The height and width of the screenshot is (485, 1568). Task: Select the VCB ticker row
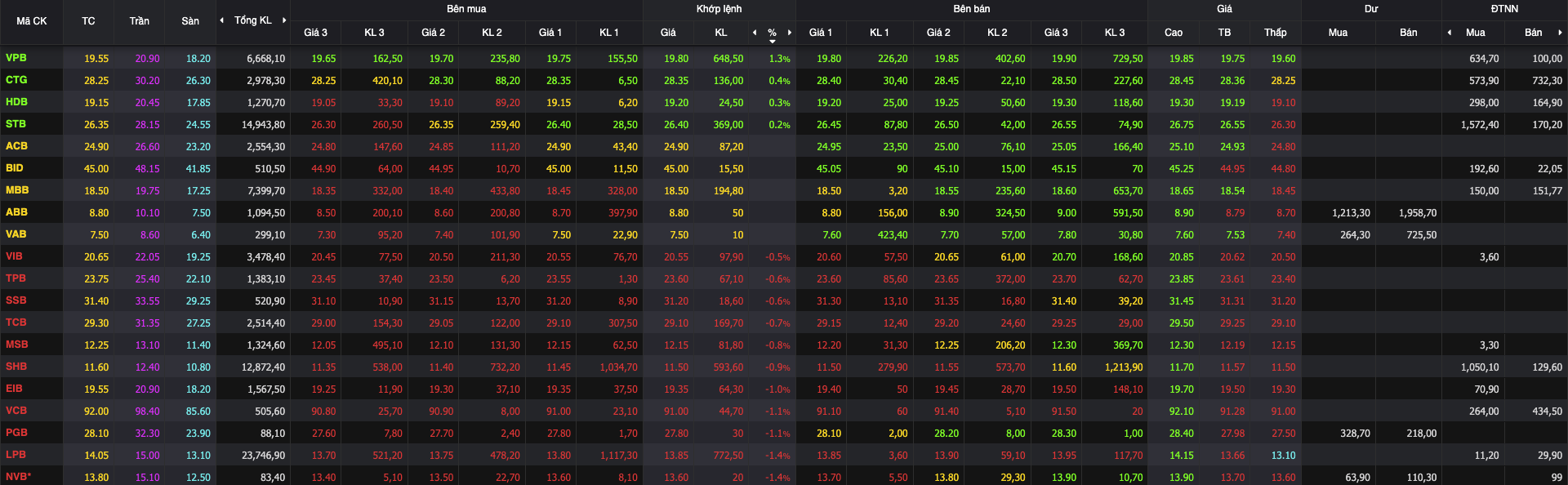coord(784,411)
